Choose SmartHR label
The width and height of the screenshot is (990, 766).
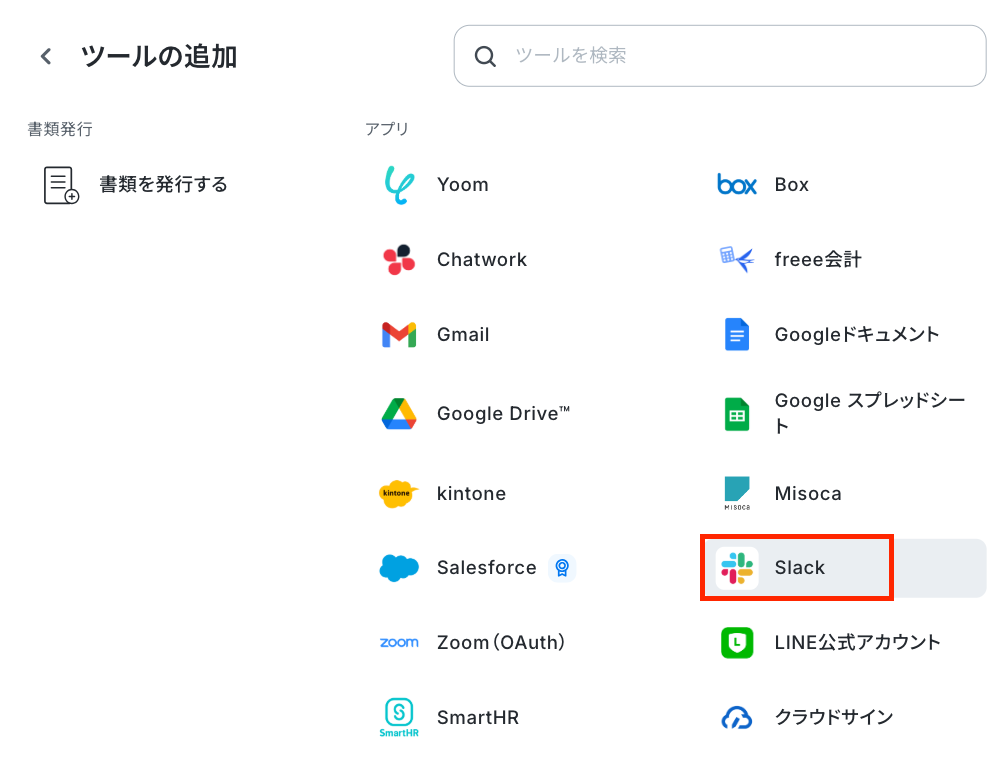478,717
